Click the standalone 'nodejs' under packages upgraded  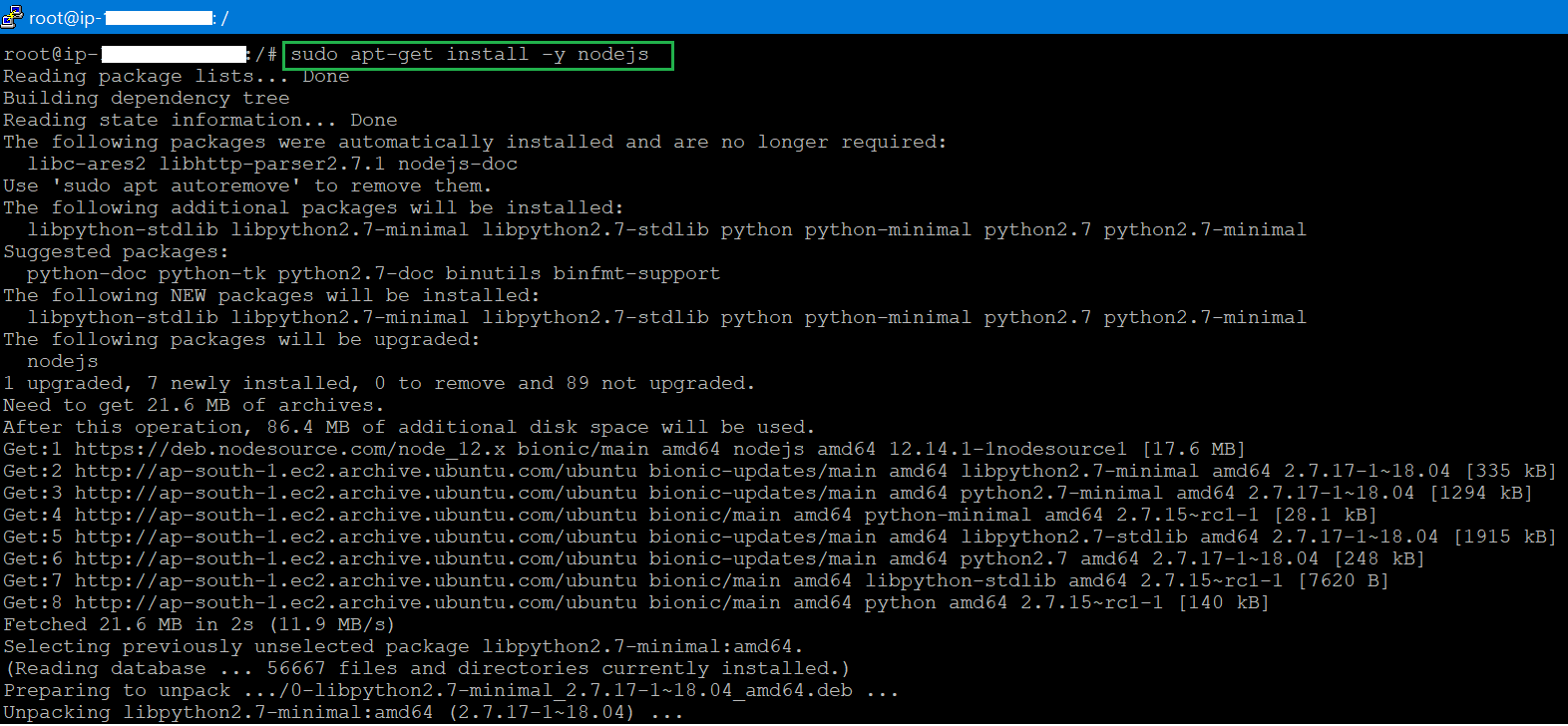(x=63, y=362)
